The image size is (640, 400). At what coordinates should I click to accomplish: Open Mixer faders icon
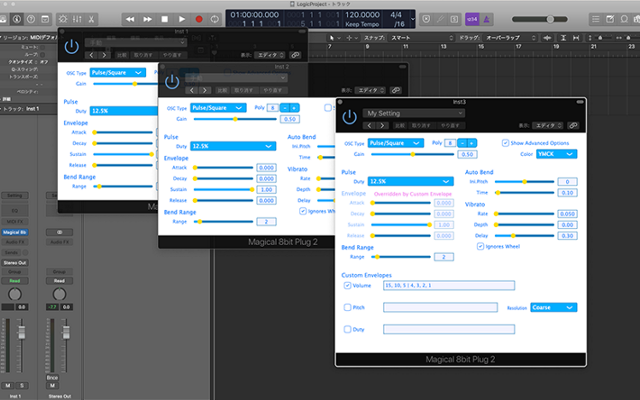point(77,19)
